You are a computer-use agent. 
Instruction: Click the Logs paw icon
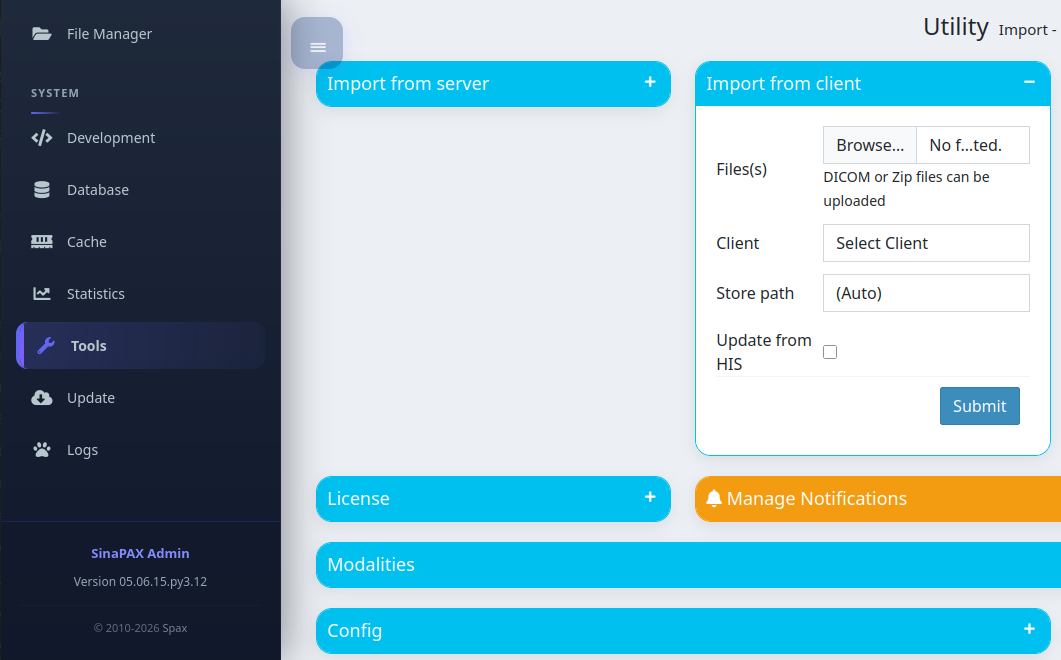click(42, 450)
